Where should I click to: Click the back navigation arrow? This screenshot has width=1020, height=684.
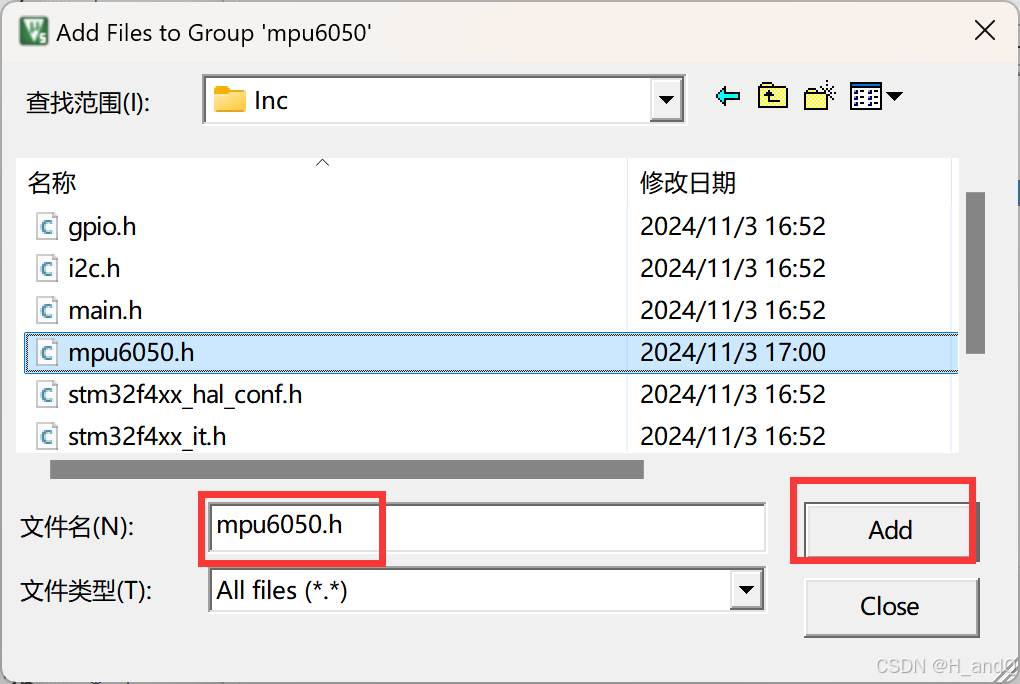click(727, 95)
